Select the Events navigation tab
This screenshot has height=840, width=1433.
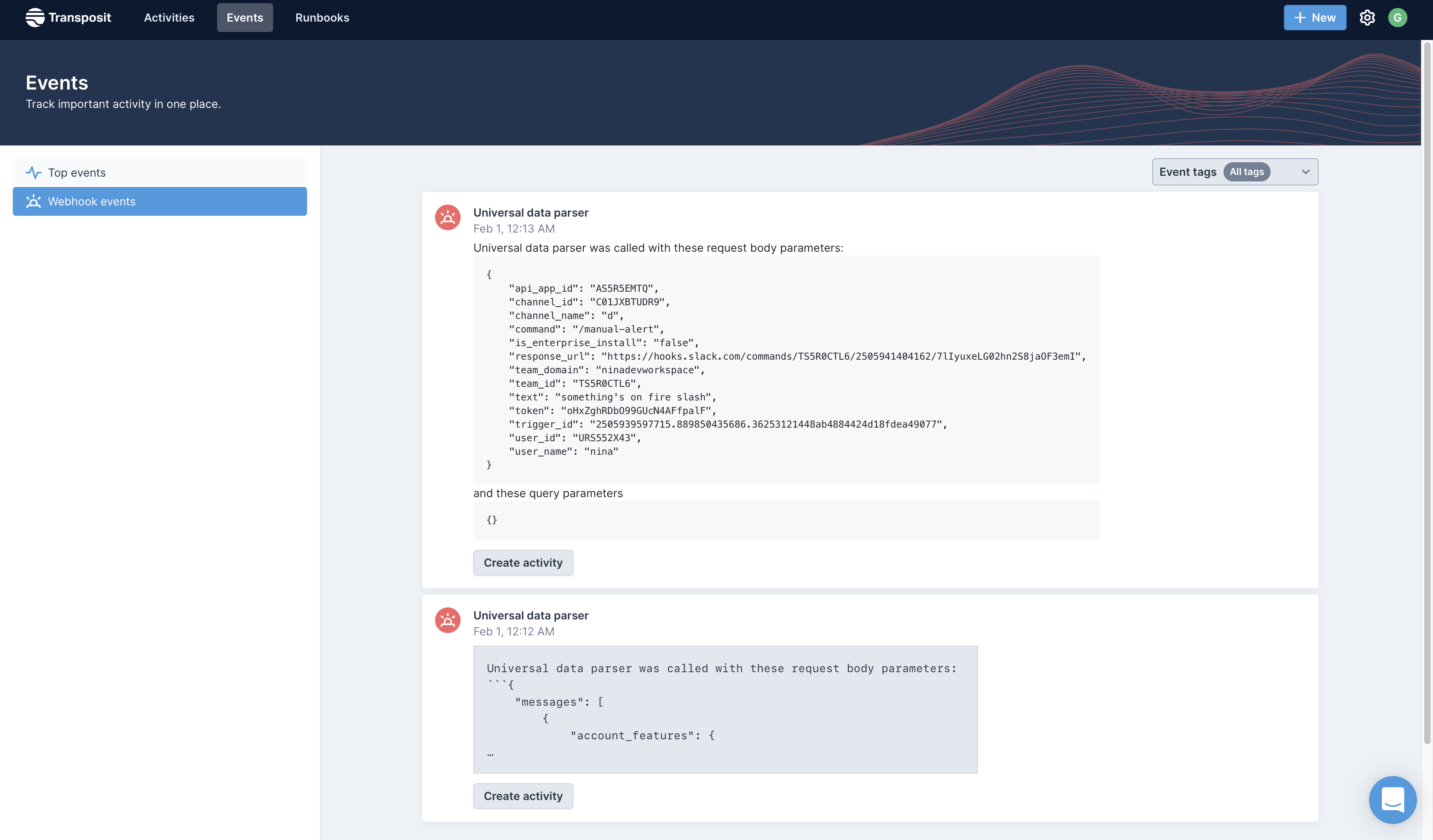pos(245,18)
